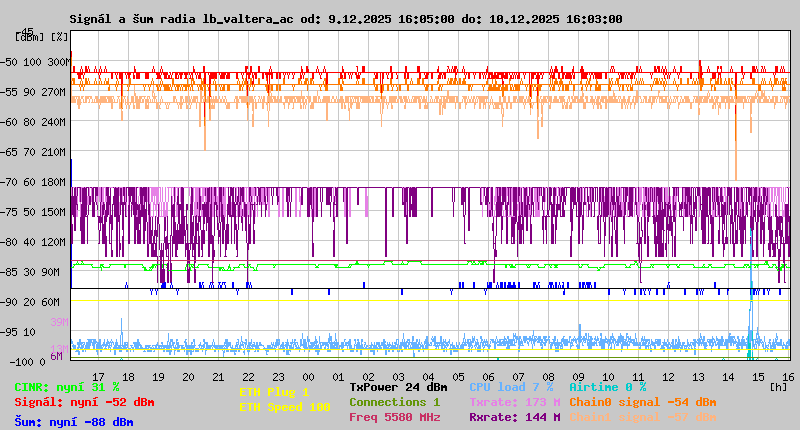Screen dimensions: 800x430
Task: Click the '-60 80 240M' y-axis label
Action: pos(35,122)
